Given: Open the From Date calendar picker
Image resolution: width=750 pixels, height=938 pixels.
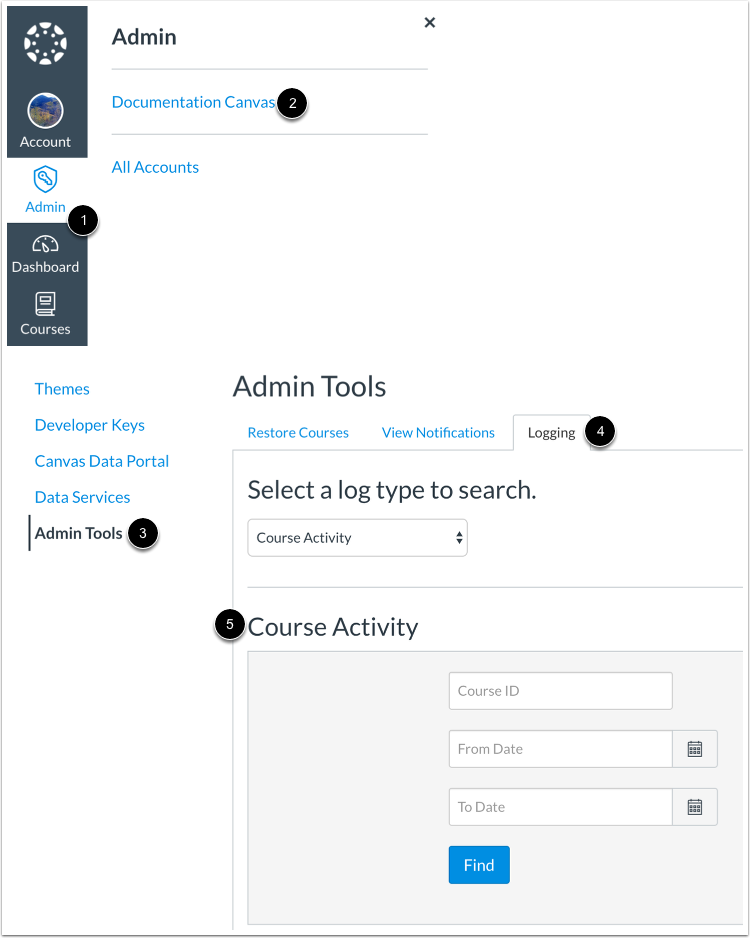Looking at the screenshot, I should [x=694, y=749].
